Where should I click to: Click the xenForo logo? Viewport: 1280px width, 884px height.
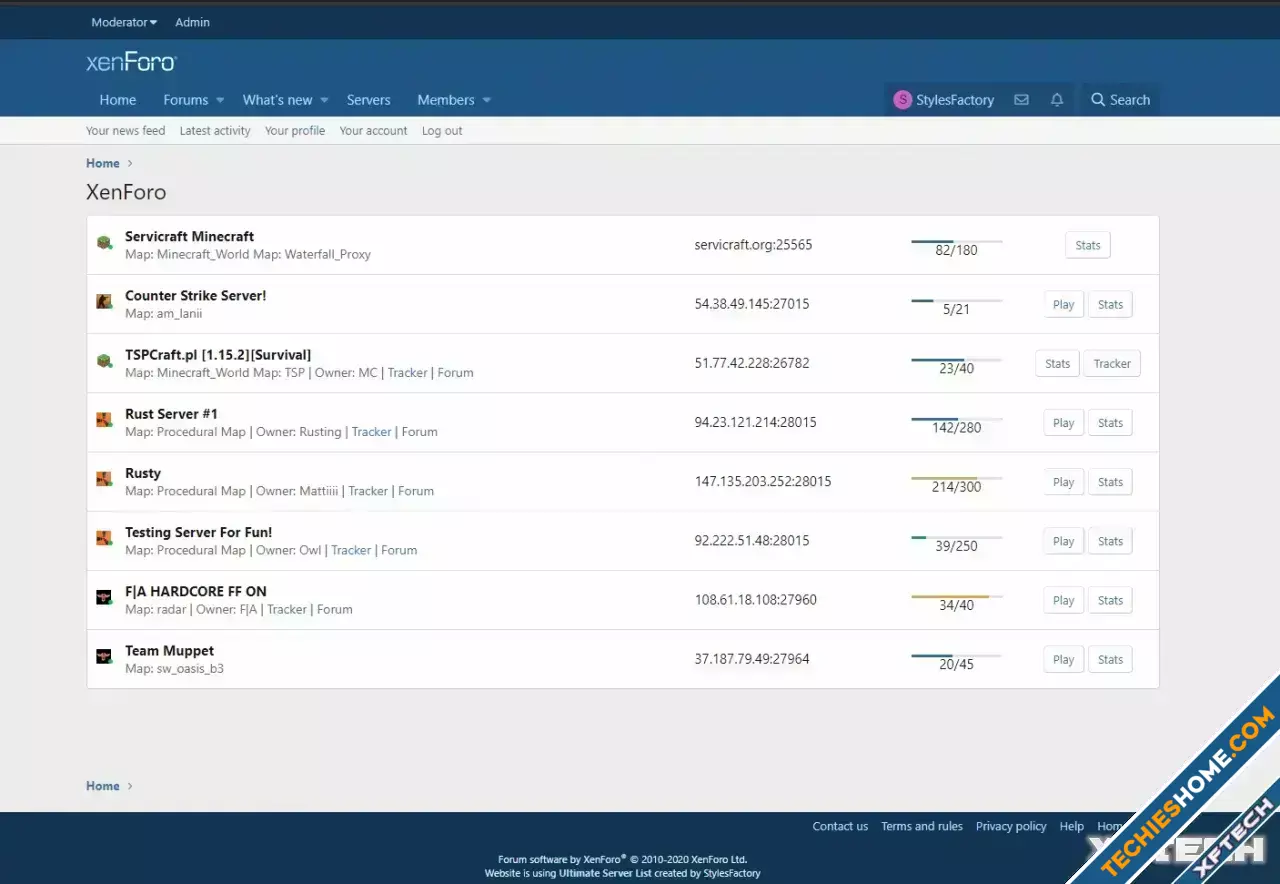tap(131, 62)
